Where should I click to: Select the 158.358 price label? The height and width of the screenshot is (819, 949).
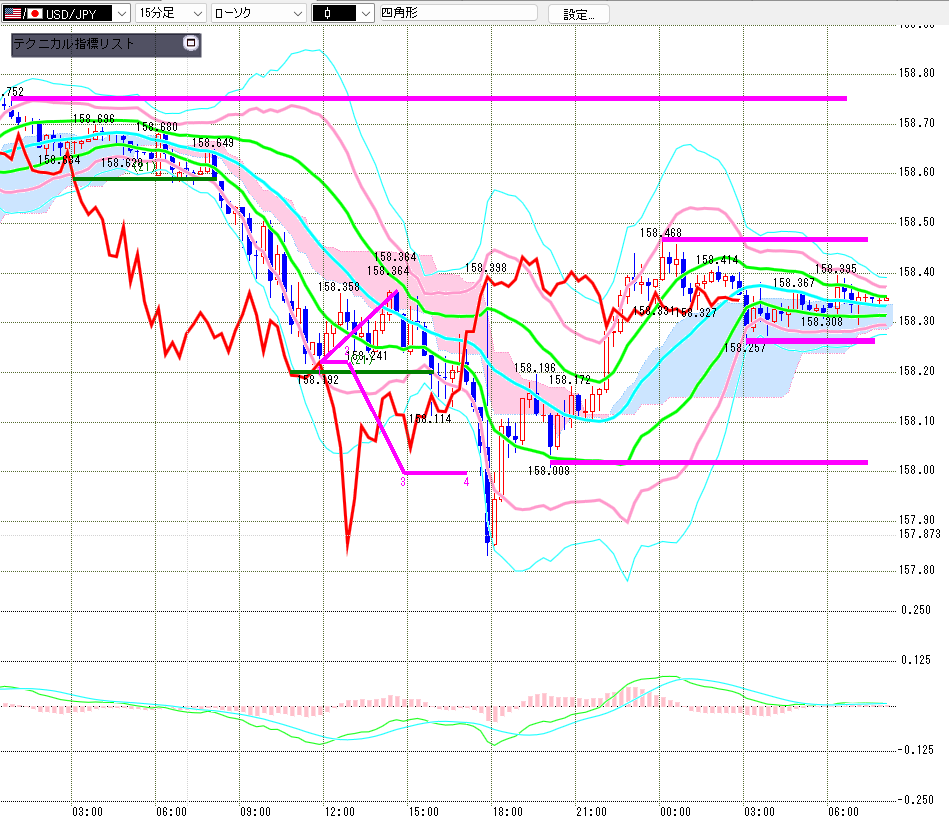point(338,286)
